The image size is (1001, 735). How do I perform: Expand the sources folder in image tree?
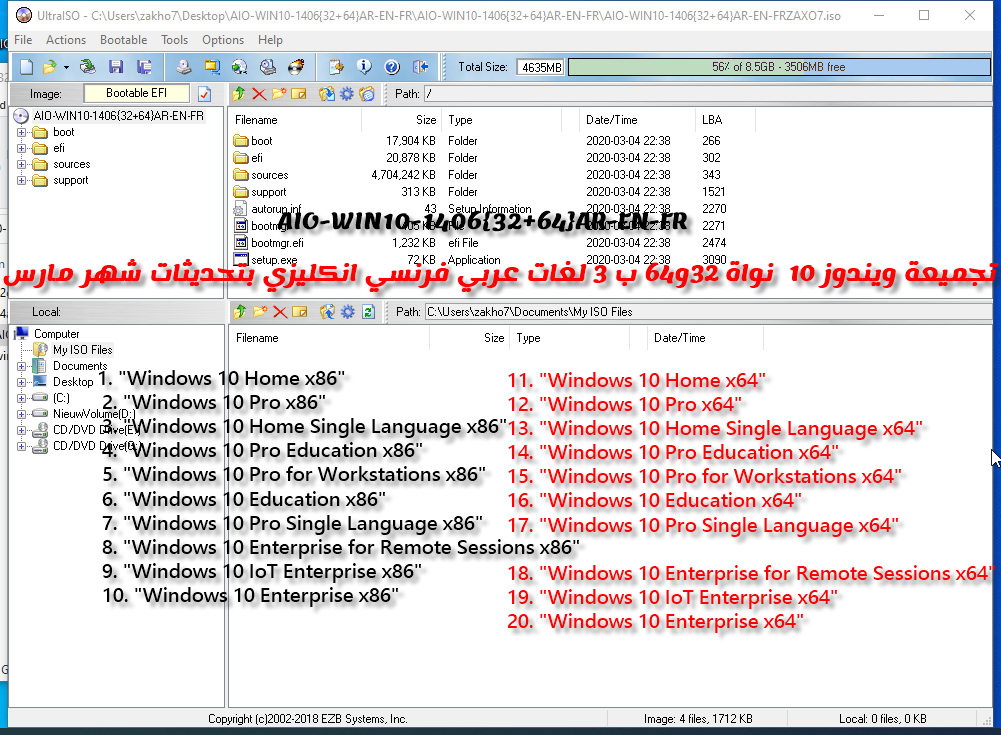coord(21,164)
